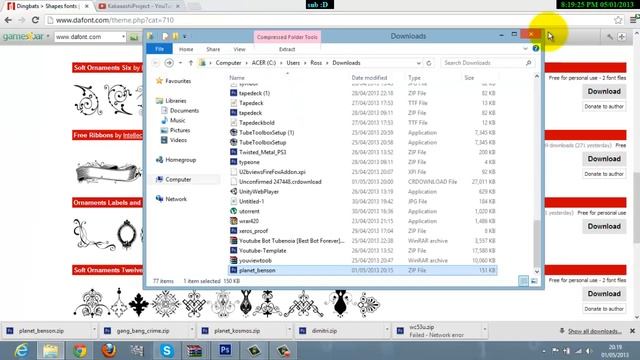Screen dimensions: 640x360
Task: Select Favourites in the navigation pane
Action: tap(178, 81)
